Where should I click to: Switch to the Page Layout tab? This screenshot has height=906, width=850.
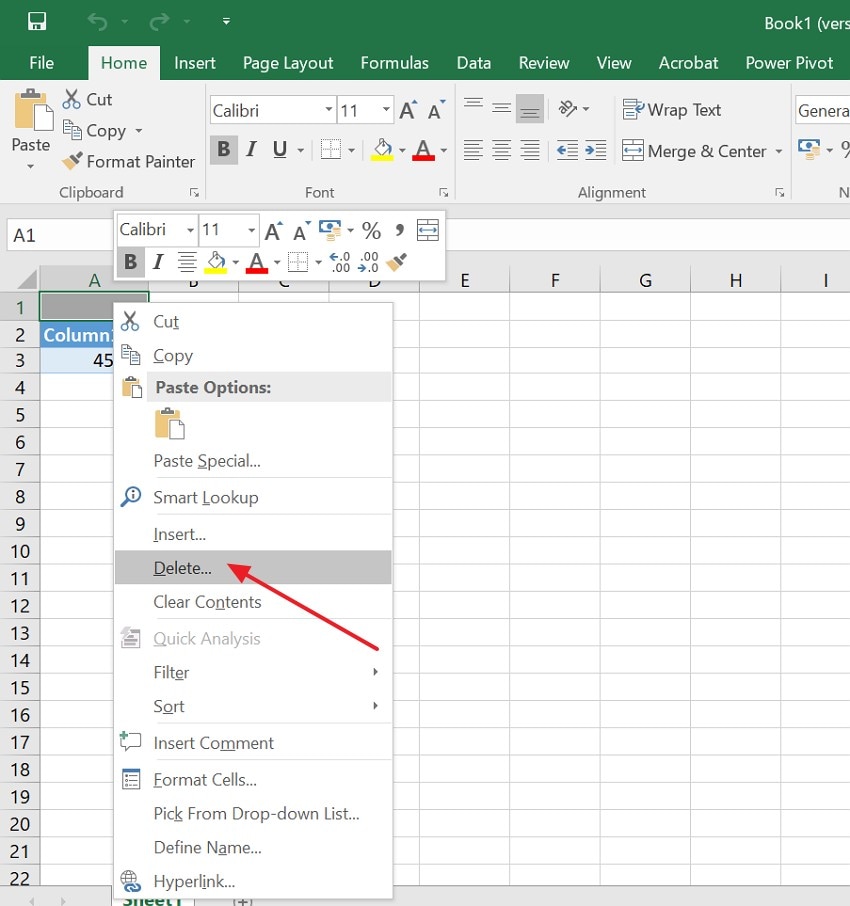coord(288,62)
